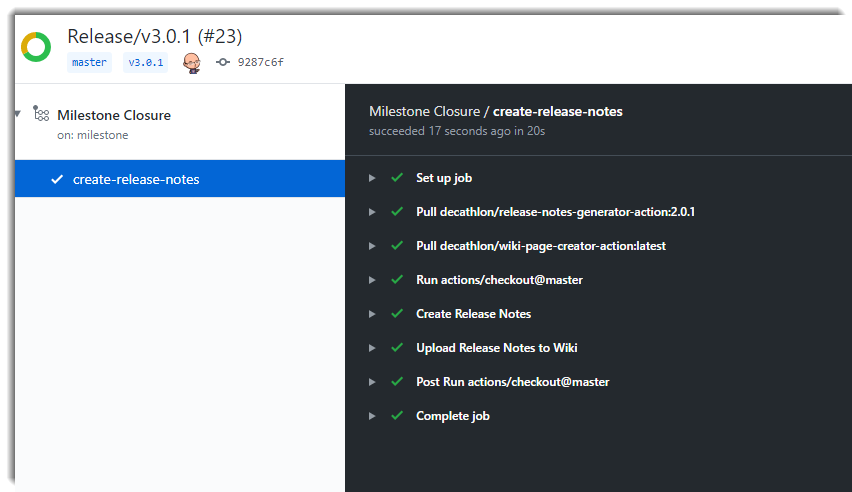Click green check for Post Run checkout
852x492 pixels.
(397, 381)
